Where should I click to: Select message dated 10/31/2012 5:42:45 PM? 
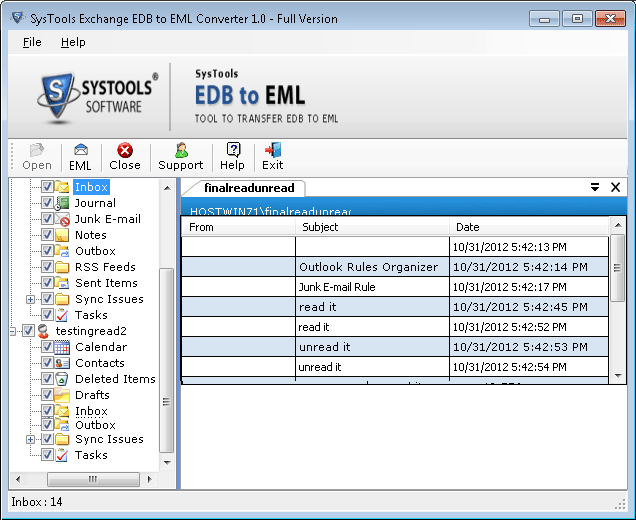[395, 307]
